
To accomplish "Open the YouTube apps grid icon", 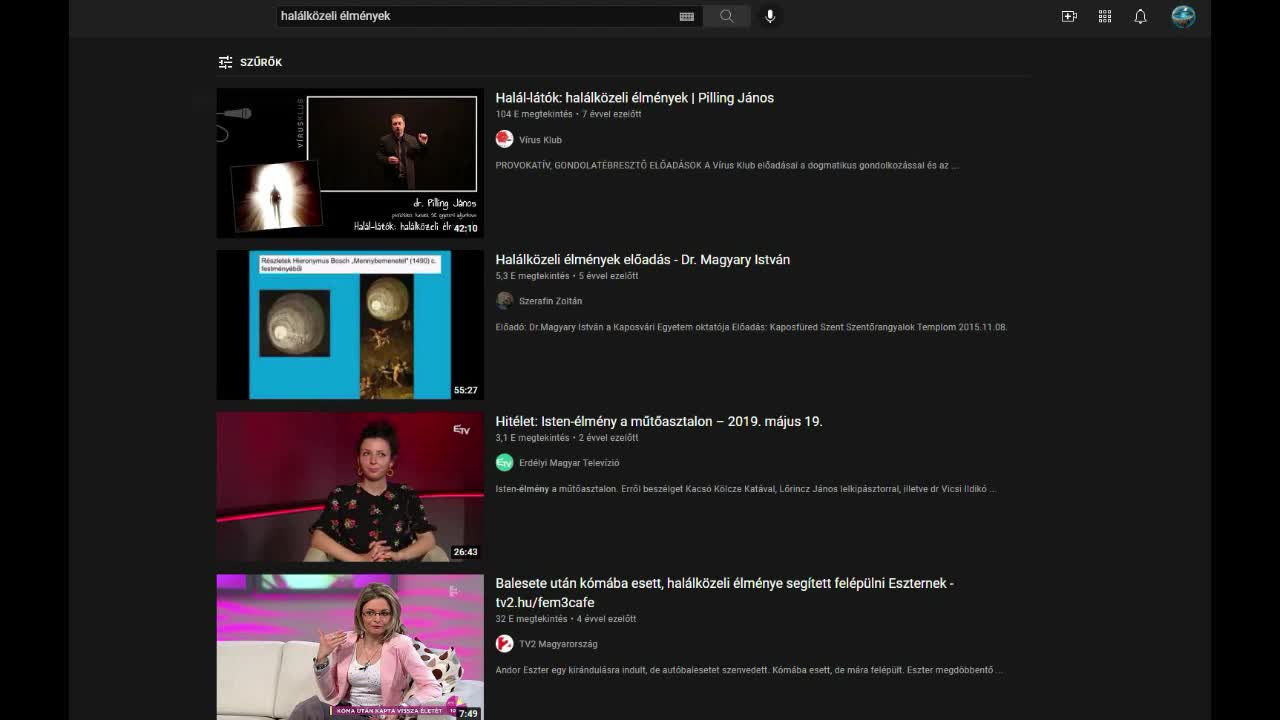I will 1105,16.
